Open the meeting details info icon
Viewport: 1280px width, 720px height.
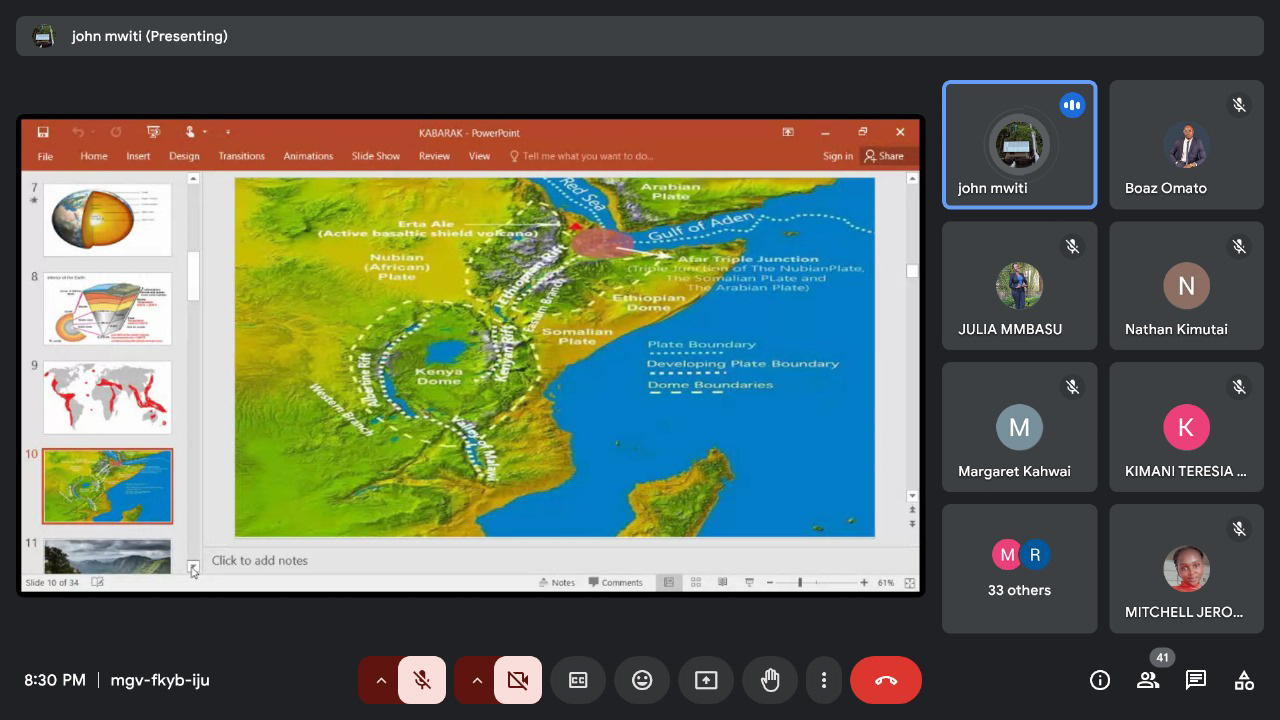(x=1100, y=680)
